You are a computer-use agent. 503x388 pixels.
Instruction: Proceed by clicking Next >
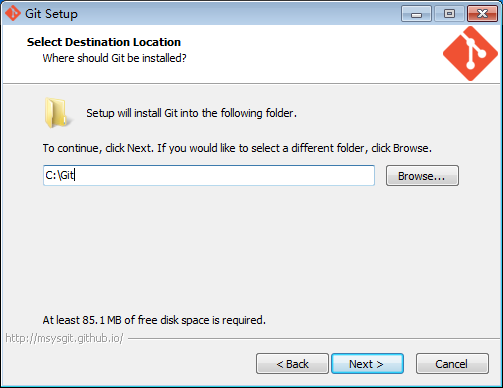click(x=367, y=364)
